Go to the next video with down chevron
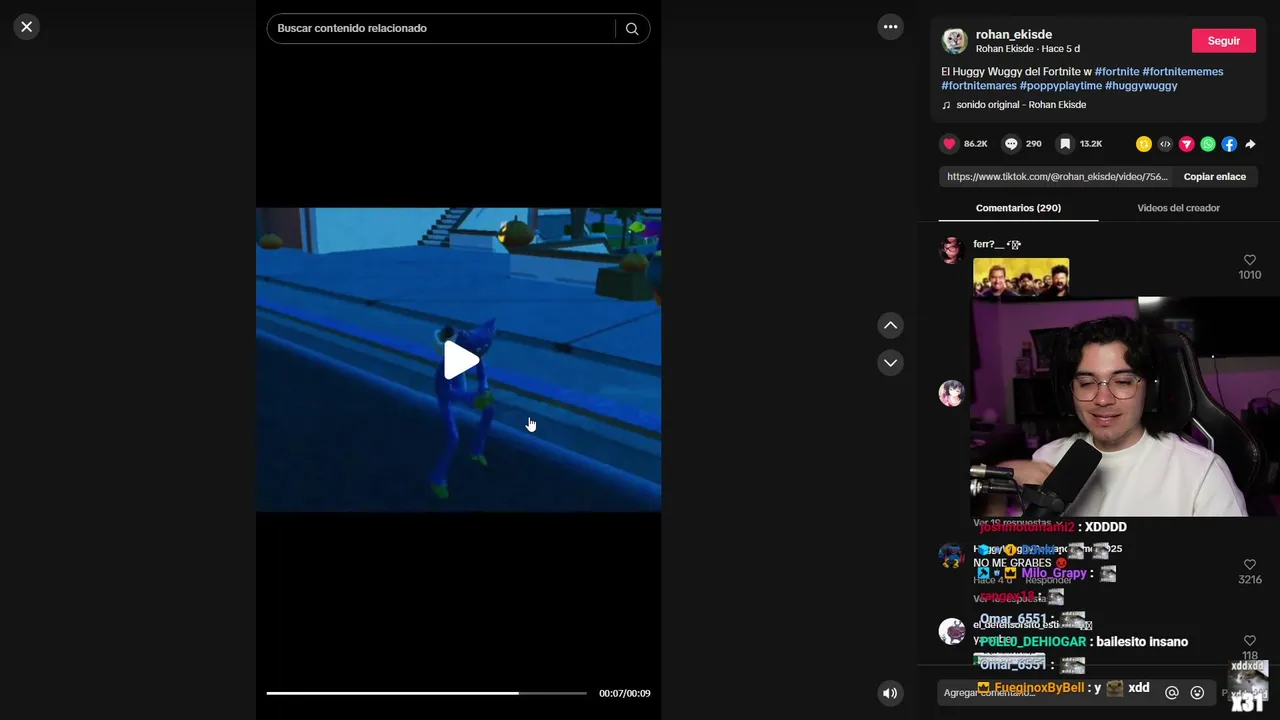Image resolution: width=1280 pixels, height=720 pixels. click(x=890, y=362)
